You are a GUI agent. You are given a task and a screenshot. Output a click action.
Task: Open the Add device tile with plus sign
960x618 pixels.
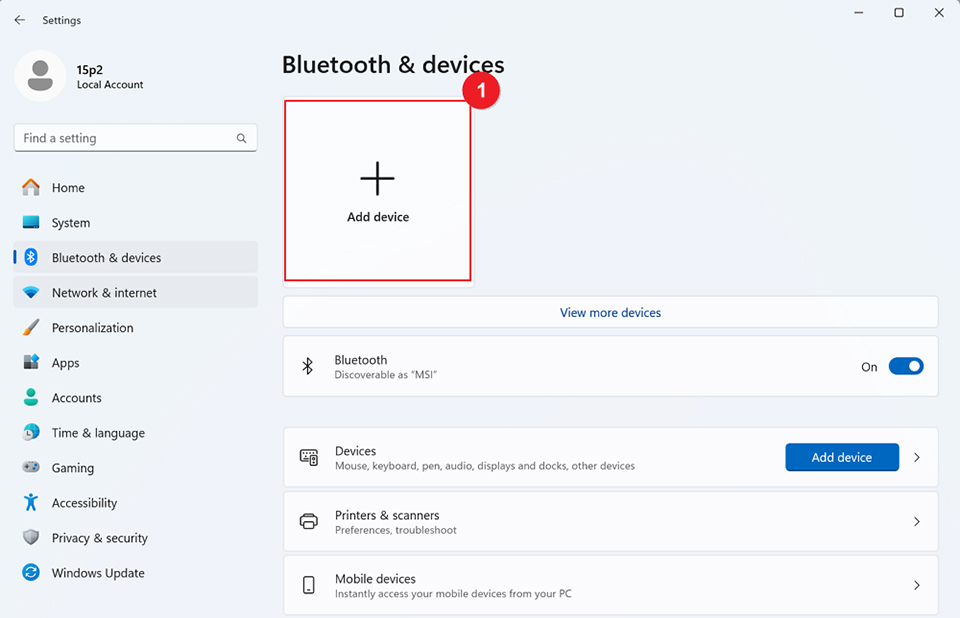tap(377, 190)
